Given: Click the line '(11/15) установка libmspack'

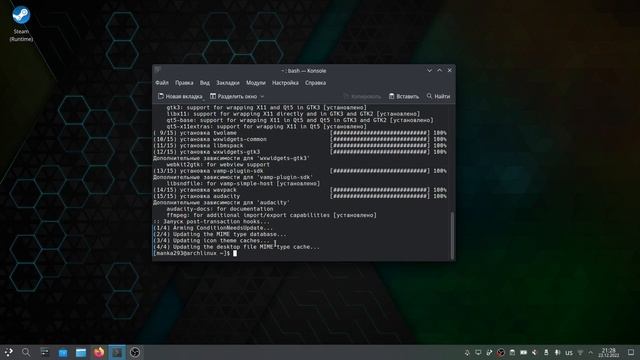Looking at the screenshot, I should [x=198, y=146].
